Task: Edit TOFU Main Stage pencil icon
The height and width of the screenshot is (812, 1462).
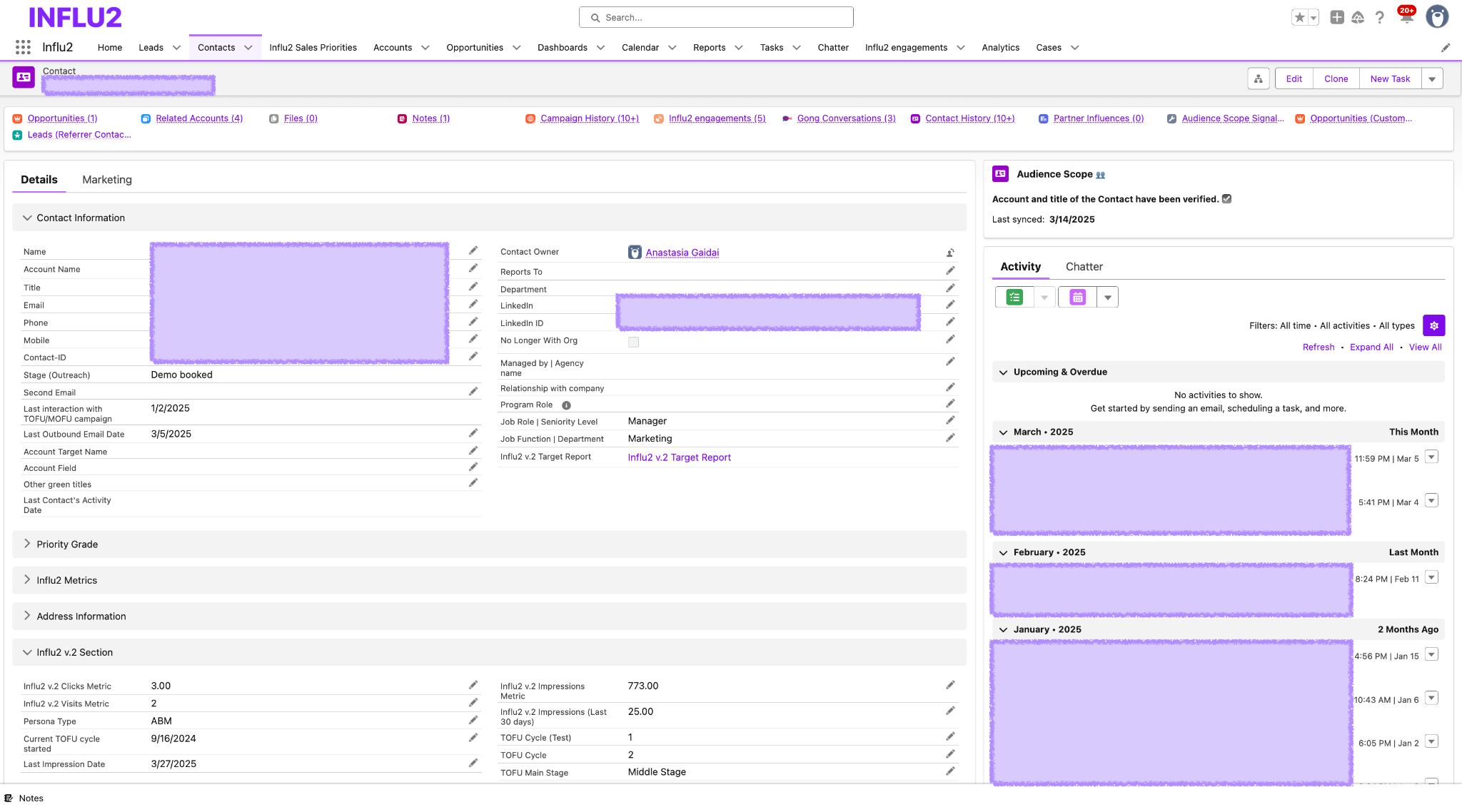Action: point(950,771)
